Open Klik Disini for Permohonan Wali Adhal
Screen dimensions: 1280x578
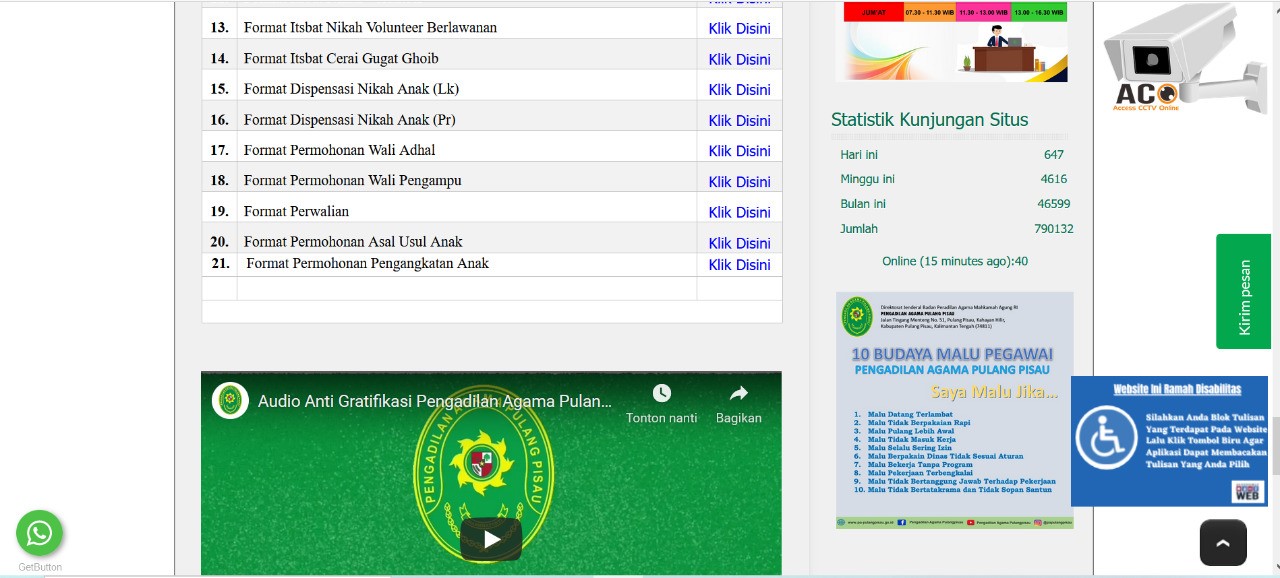point(739,150)
